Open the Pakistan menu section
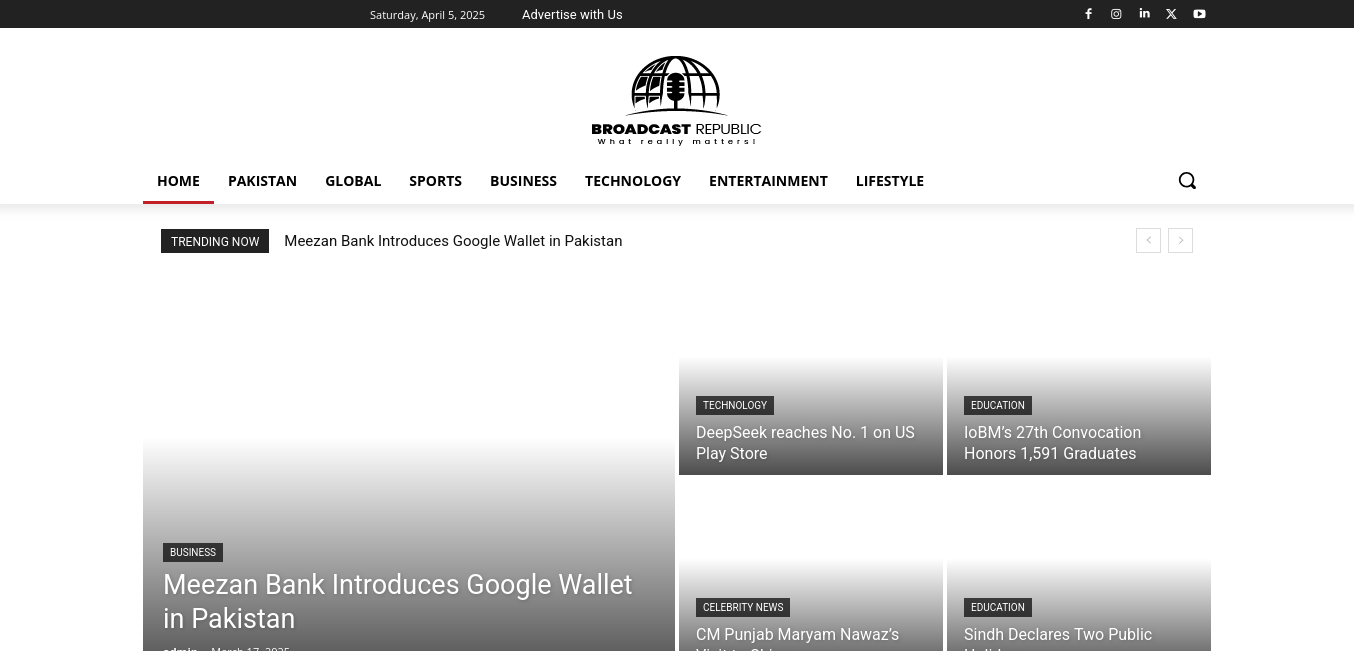 [262, 181]
